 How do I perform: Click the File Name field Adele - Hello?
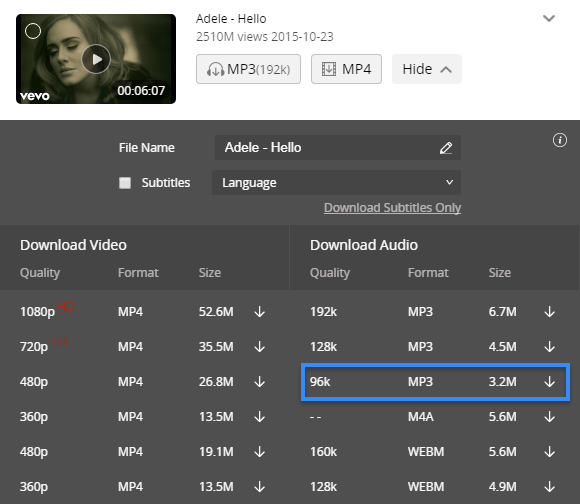pyautogui.click(x=338, y=148)
